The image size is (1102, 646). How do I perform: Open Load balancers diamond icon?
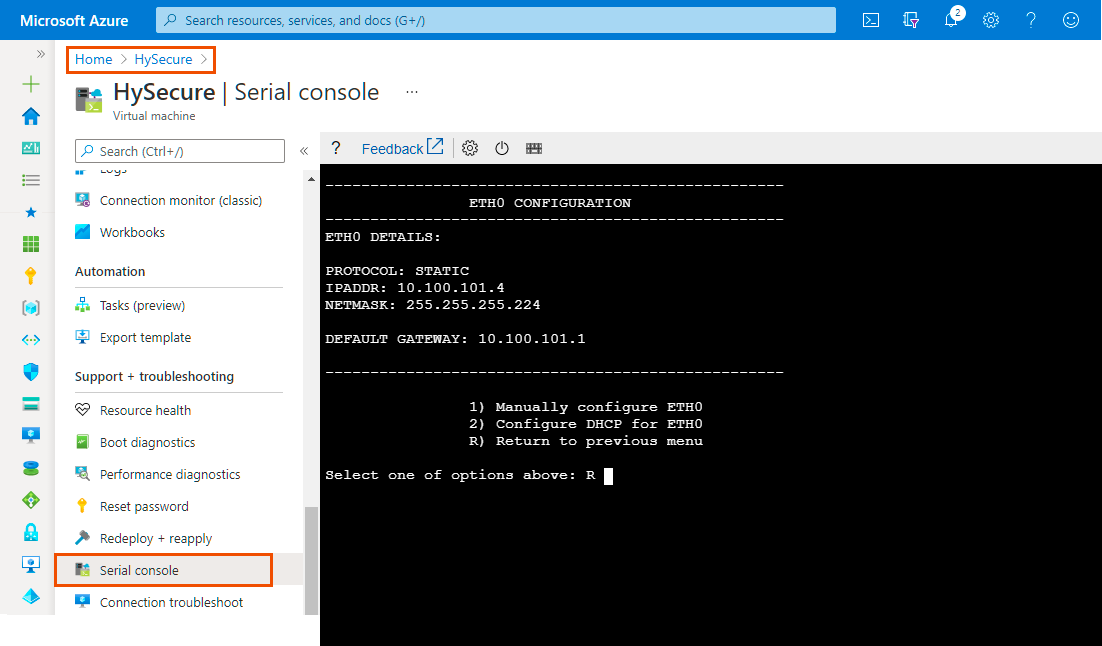(31, 500)
